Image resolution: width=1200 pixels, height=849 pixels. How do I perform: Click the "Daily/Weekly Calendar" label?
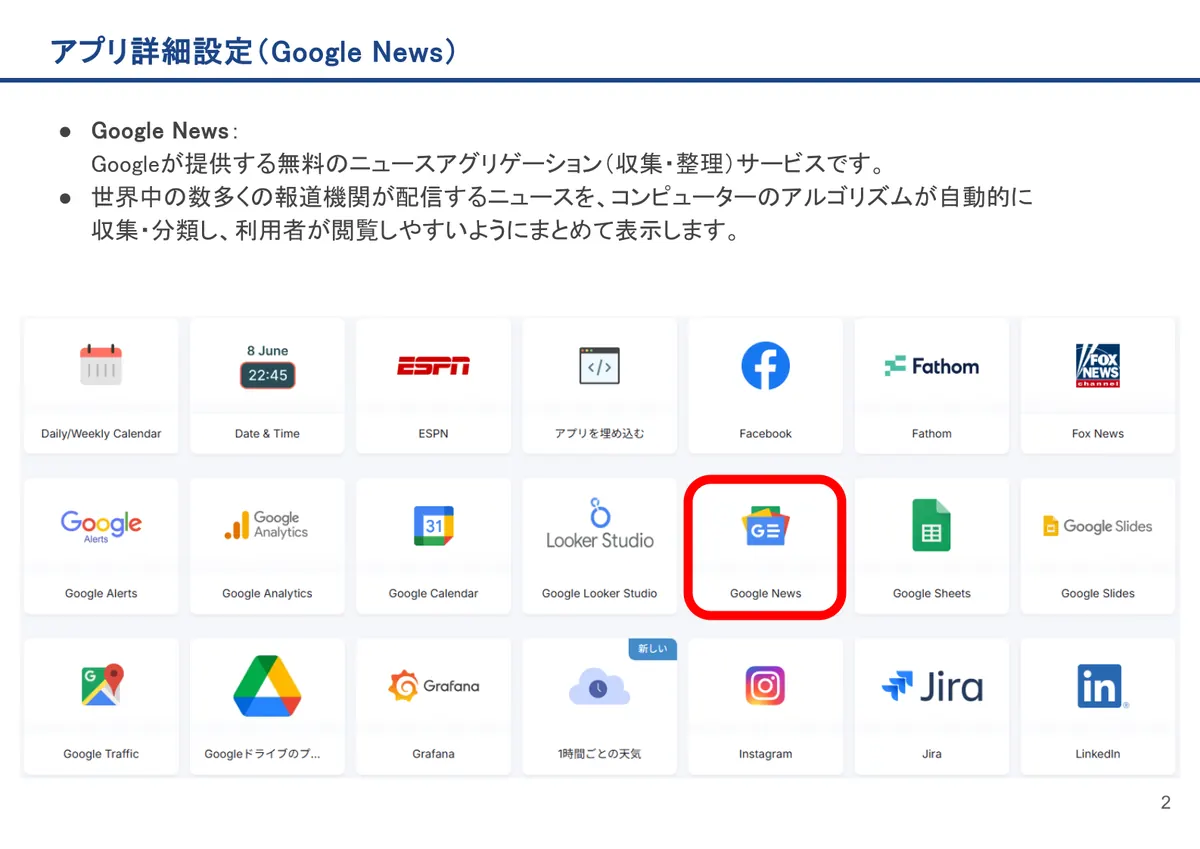pyautogui.click(x=101, y=434)
